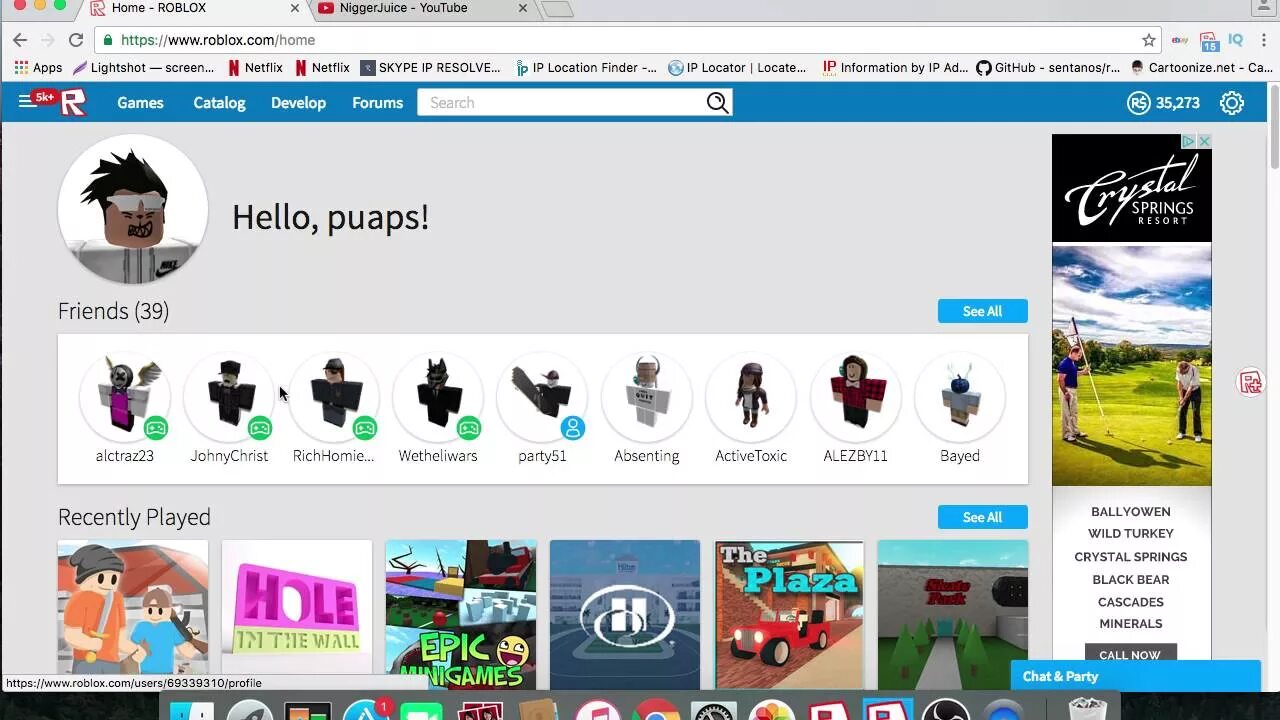Go back with browser back arrow
Image resolution: width=1280 pixels, height=720 pixels.
(20, 40)
